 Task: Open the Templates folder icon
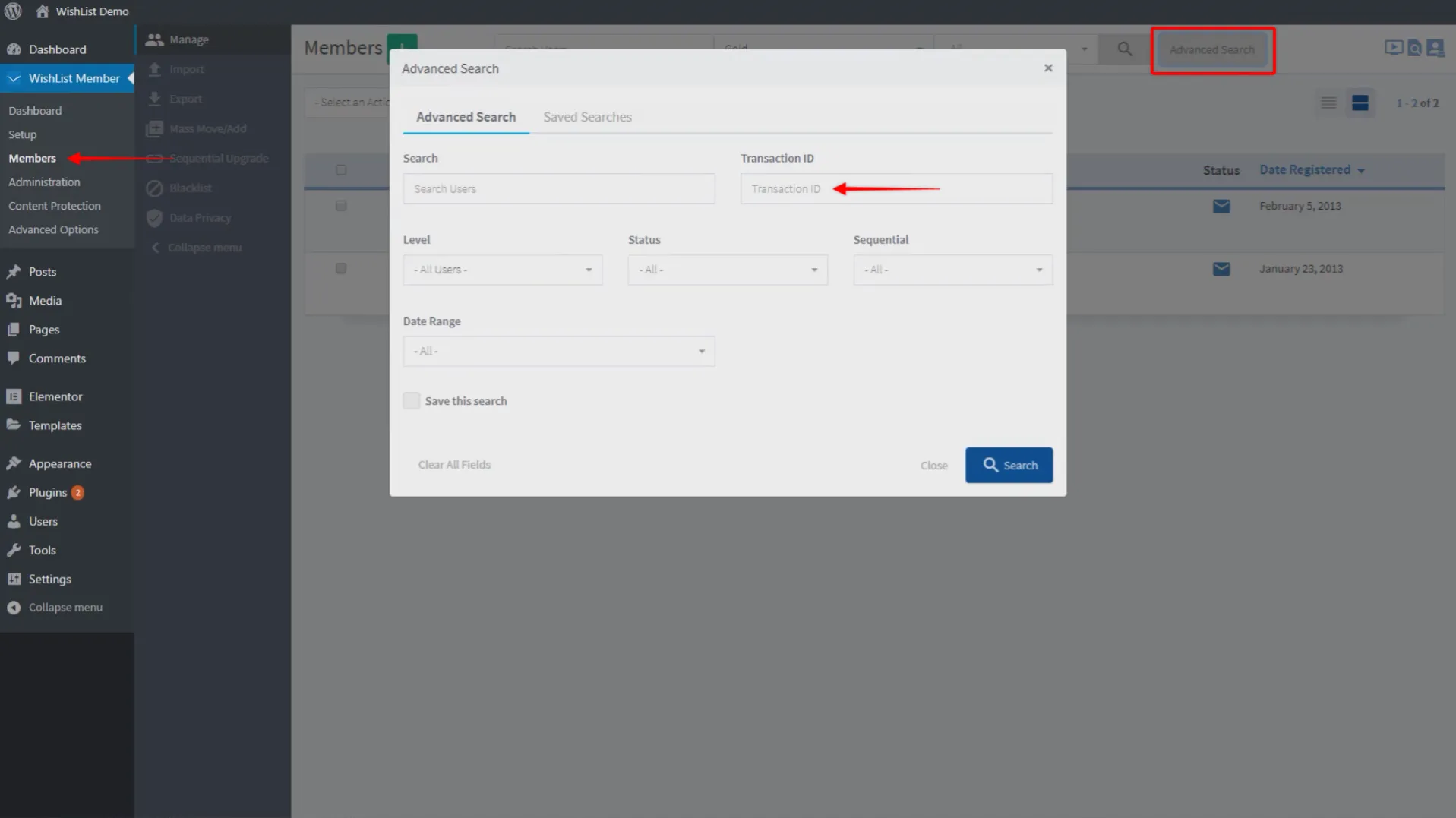coord(14,425)
